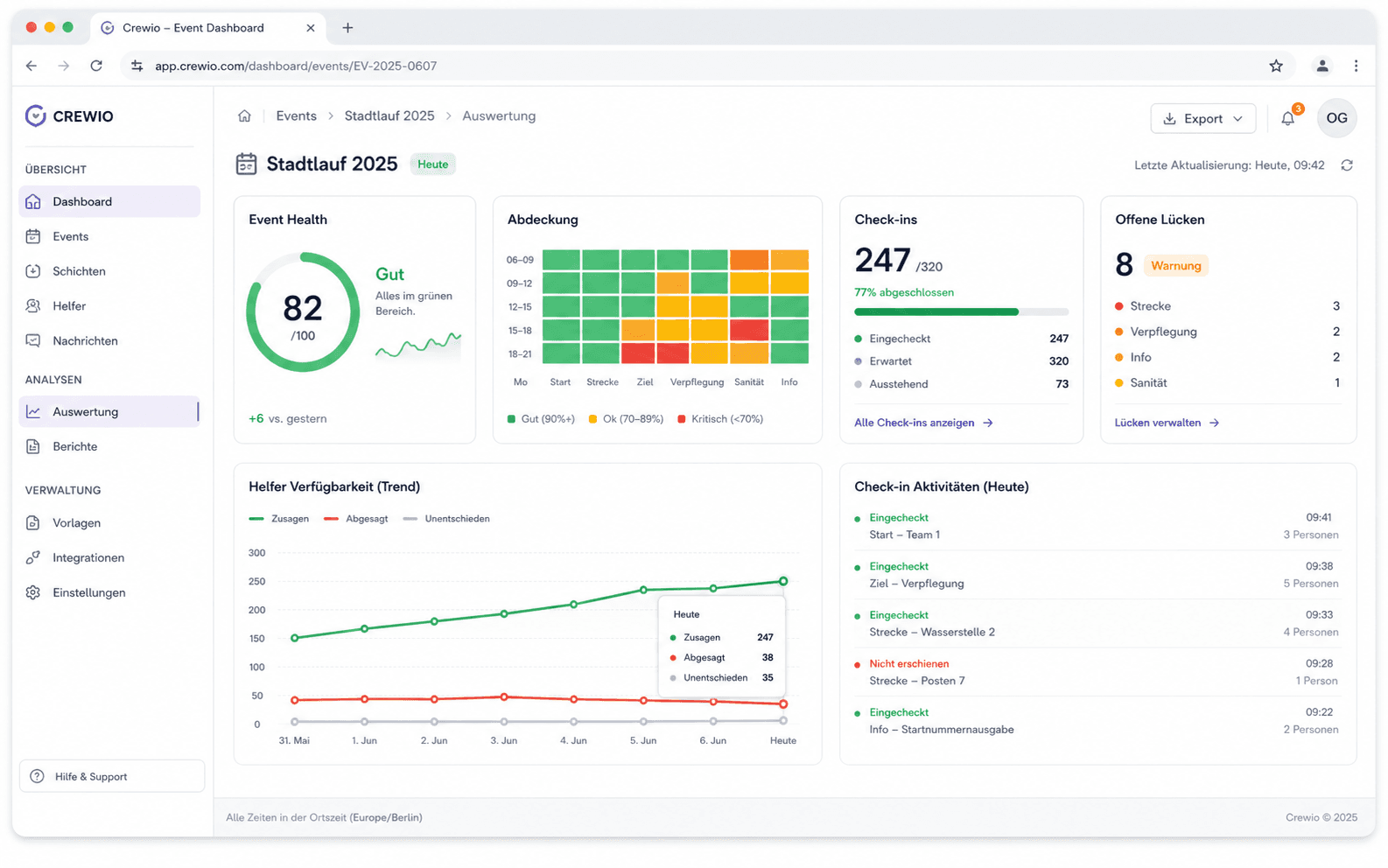Click the Mo 06–09 heatmap cell
The height and width of the screenshot is (868, 1388).
point(561,259)
